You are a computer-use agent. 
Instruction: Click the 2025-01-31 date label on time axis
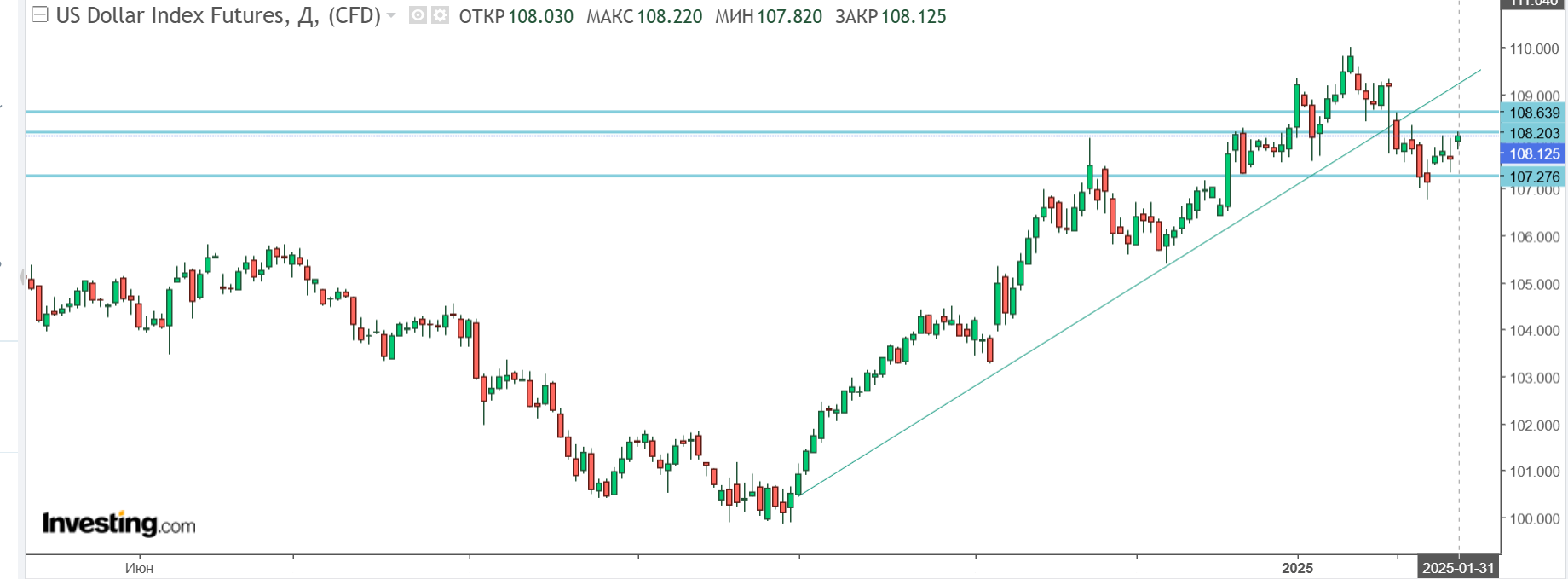pyautogui.click(x=1458, y=568)
